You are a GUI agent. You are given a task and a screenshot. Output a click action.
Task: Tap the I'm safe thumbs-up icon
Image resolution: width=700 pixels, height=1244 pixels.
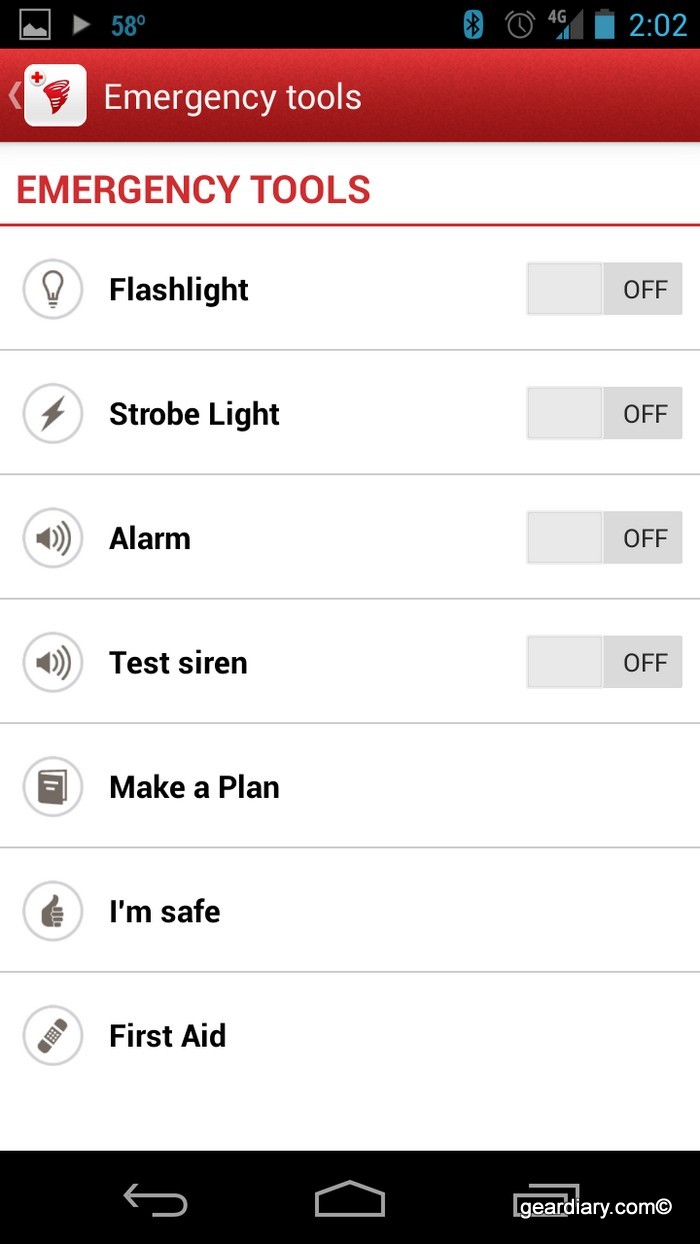52,911
